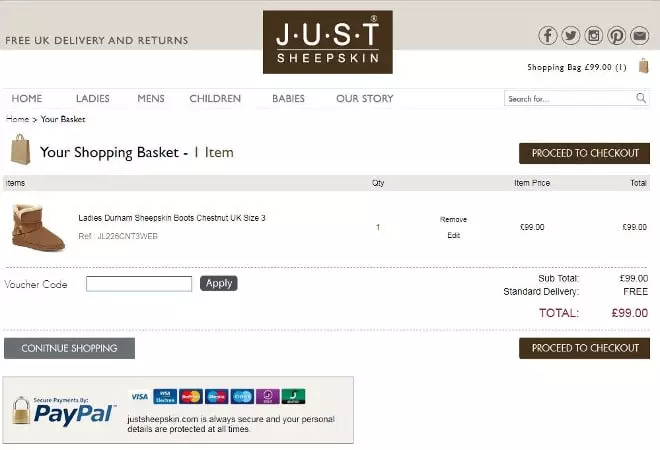This screenshot has height=450, width=660.
Task: Open the CHILDREN menu
Action: [215, 99]
